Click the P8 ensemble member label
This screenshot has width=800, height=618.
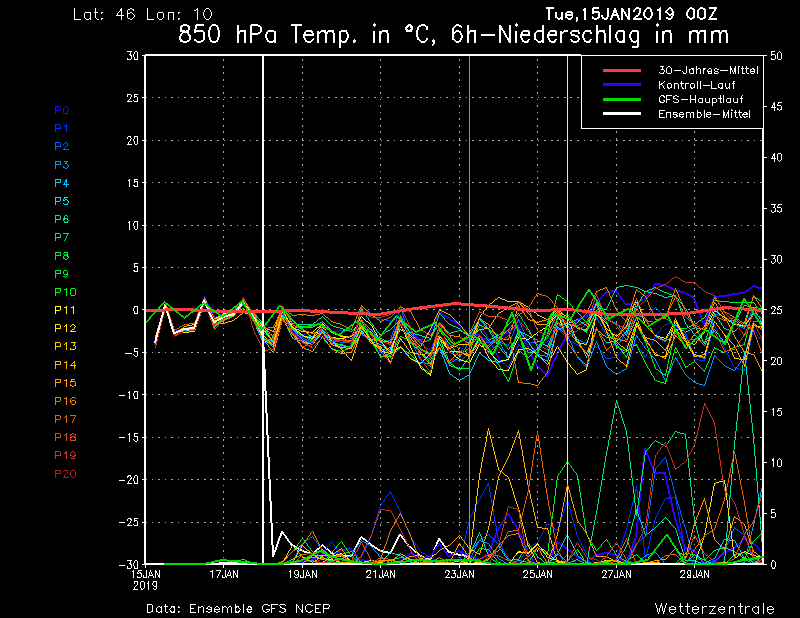(x=62, y=256)
